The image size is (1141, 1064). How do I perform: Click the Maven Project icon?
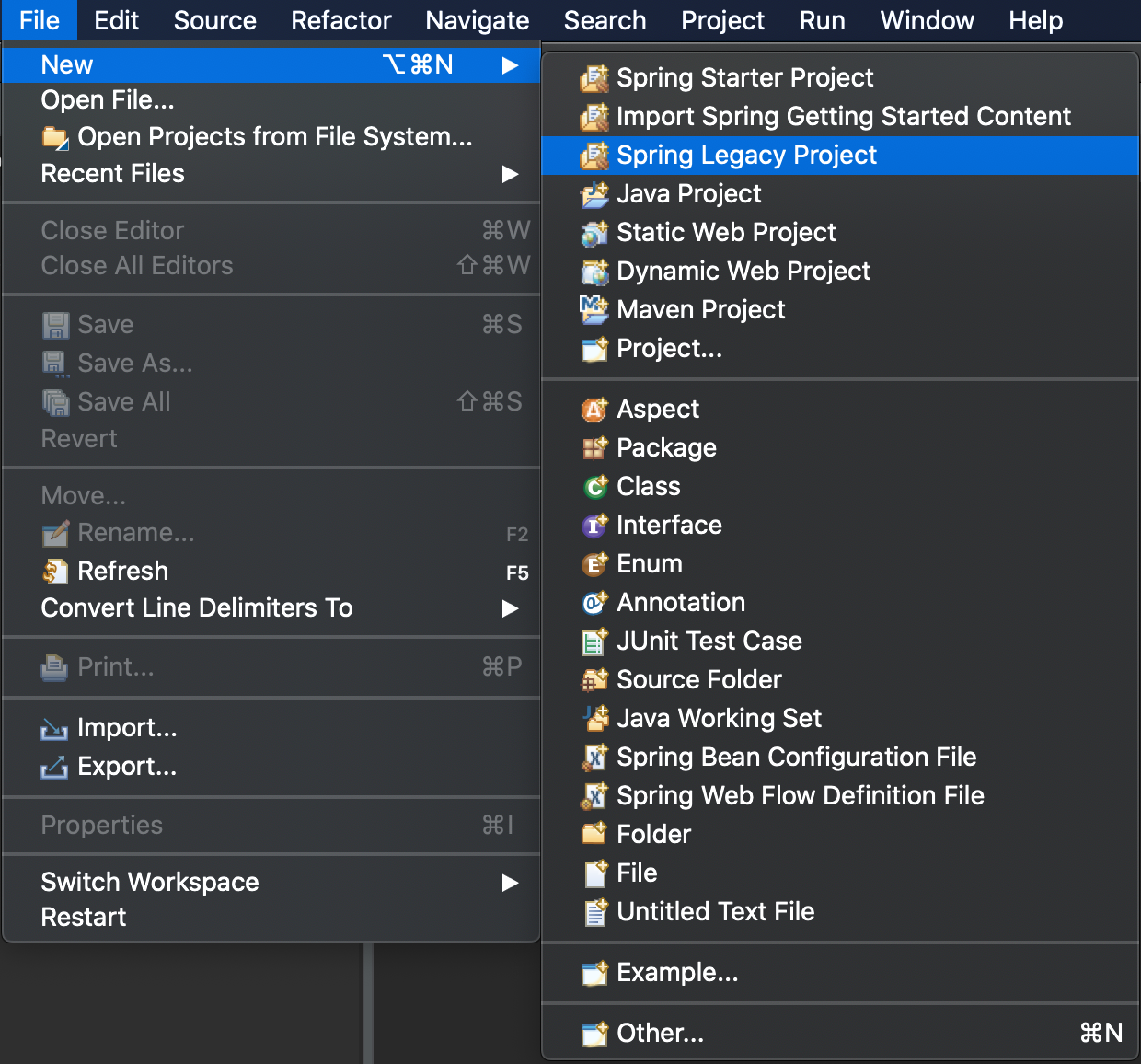(x=594, y=310)
